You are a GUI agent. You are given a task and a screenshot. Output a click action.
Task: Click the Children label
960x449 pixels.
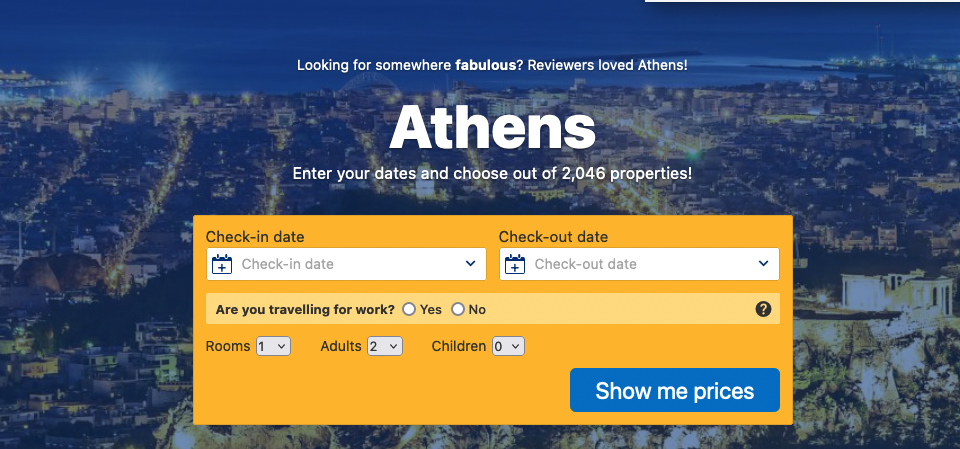459,346
